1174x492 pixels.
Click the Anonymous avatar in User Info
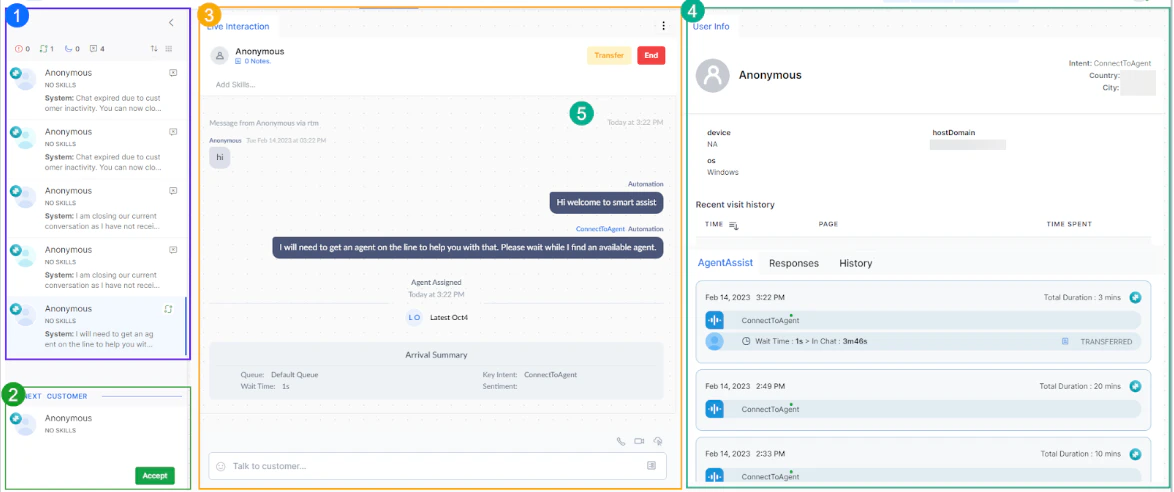[x=713, y=76]
